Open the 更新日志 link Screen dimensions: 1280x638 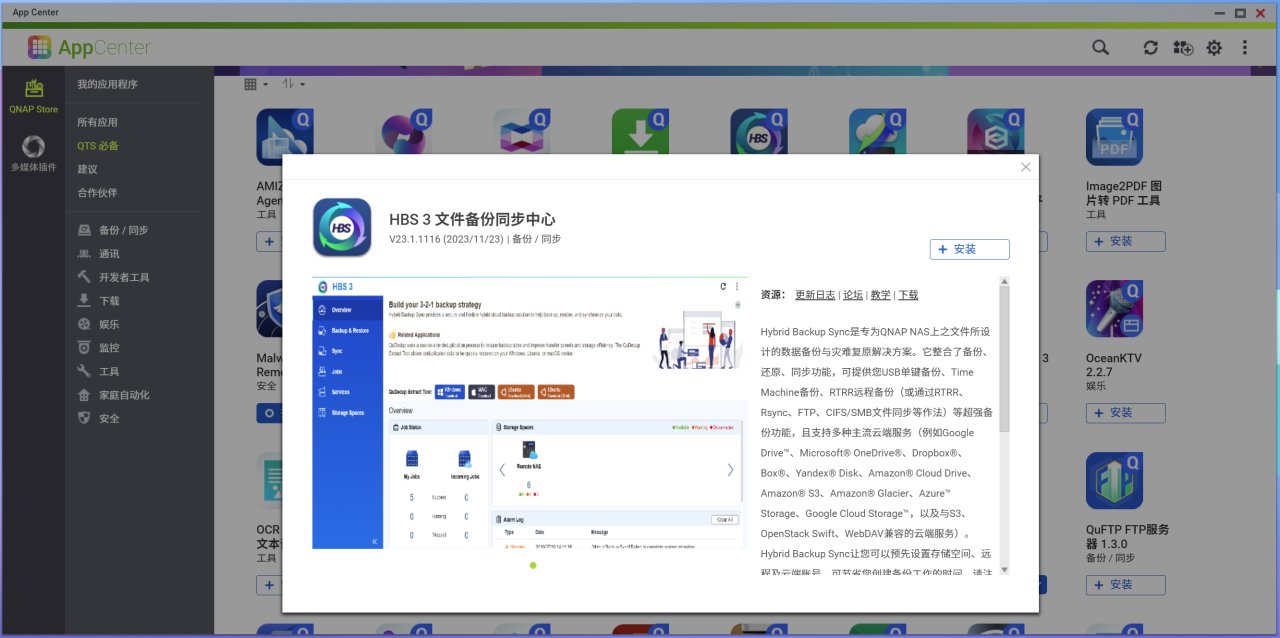click(x=815, y=295)
